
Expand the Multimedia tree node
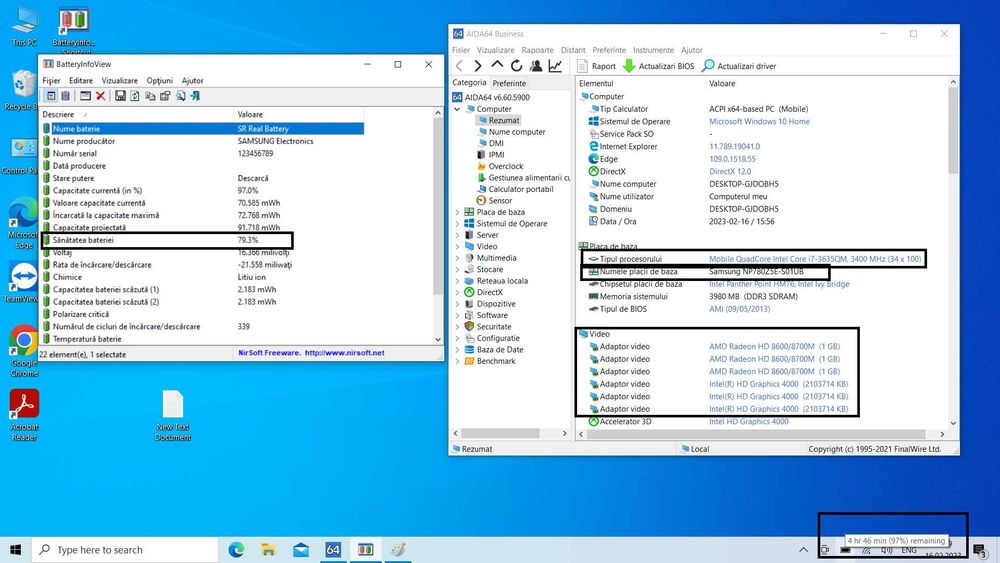coord(457,258)
